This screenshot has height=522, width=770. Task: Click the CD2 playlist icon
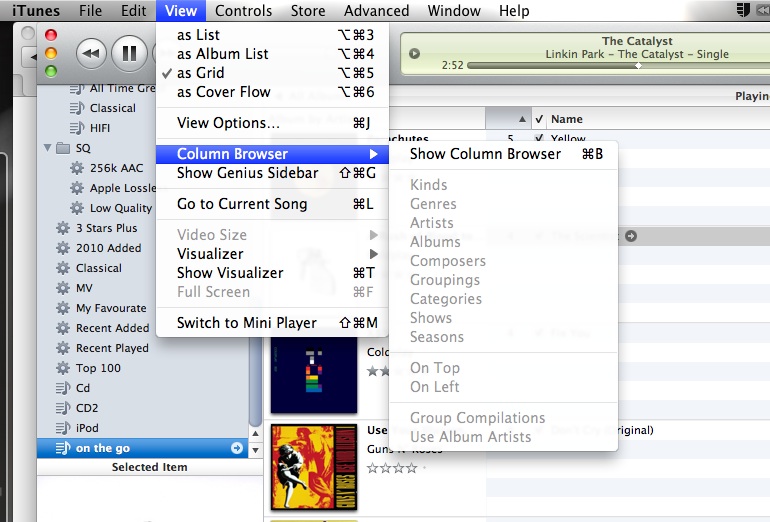pos(63,408)
